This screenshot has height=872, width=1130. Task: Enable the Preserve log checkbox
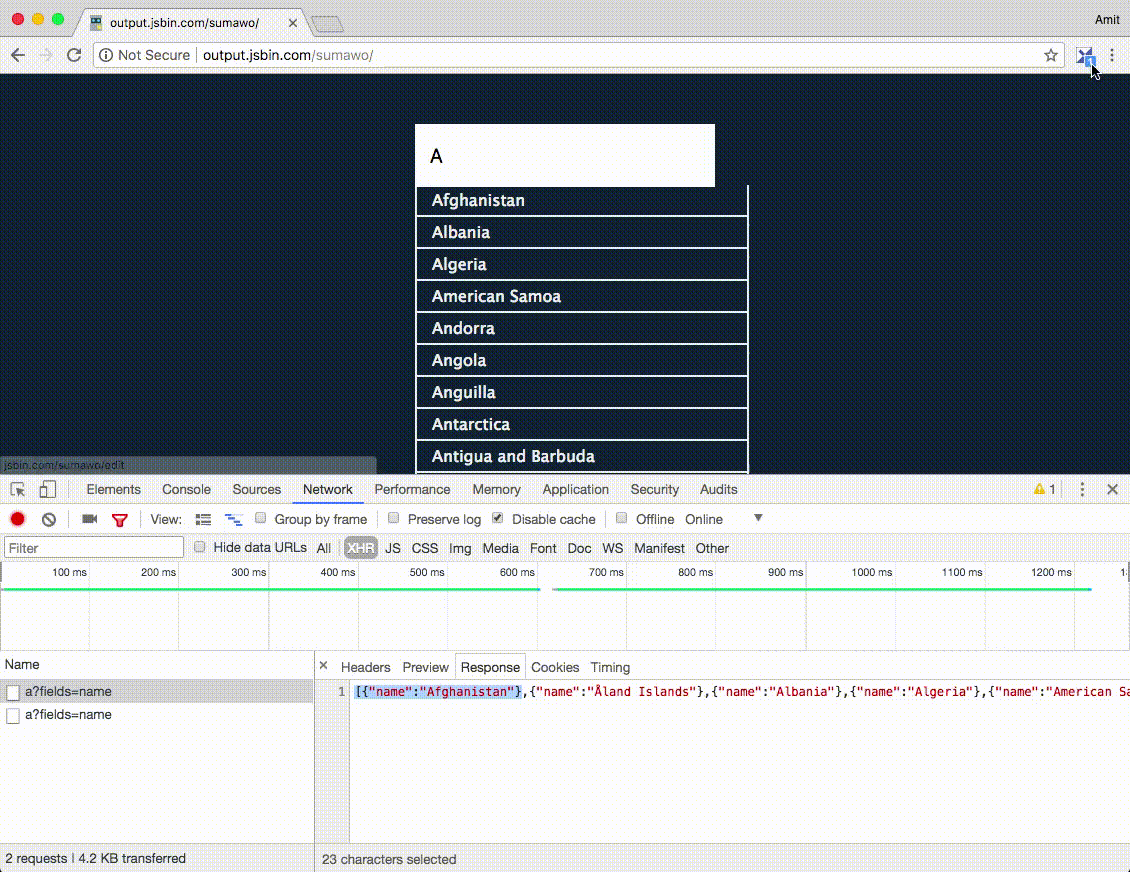[394, 518]
